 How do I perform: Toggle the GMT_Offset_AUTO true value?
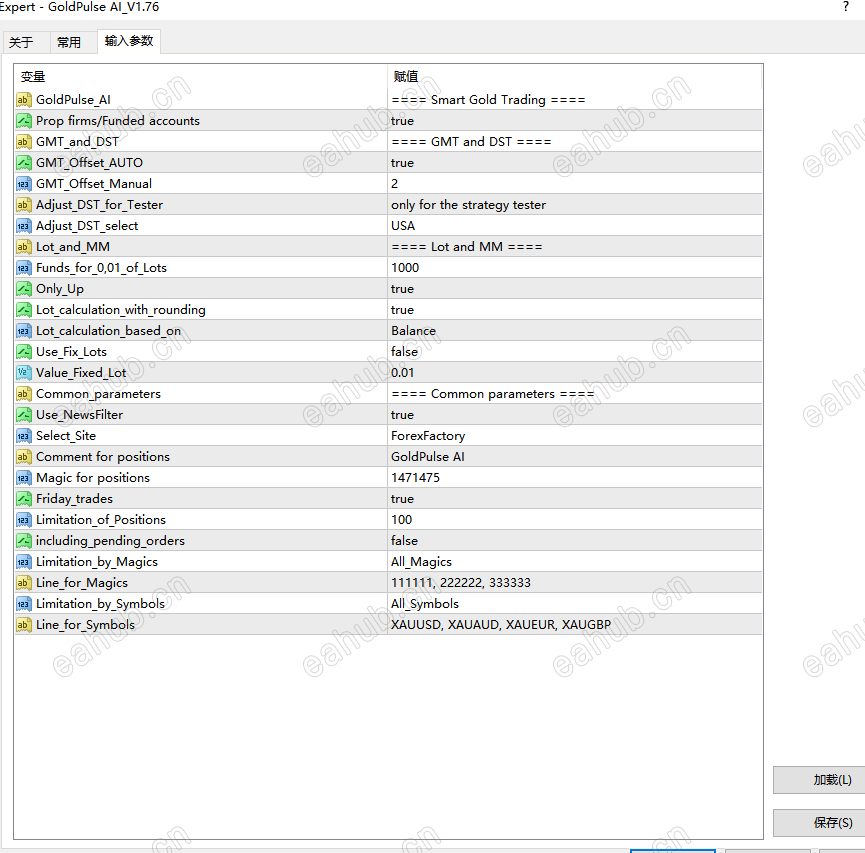574,163
